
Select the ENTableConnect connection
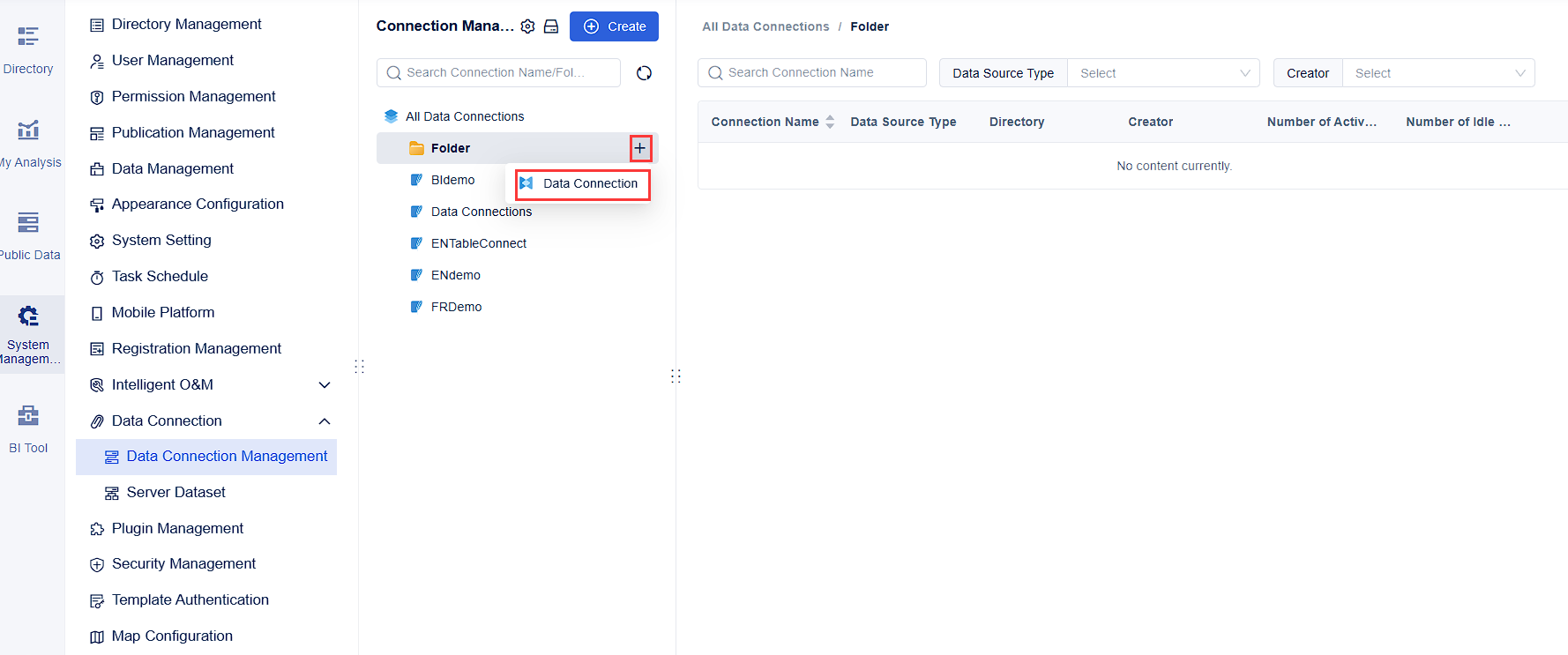[478, 243]
